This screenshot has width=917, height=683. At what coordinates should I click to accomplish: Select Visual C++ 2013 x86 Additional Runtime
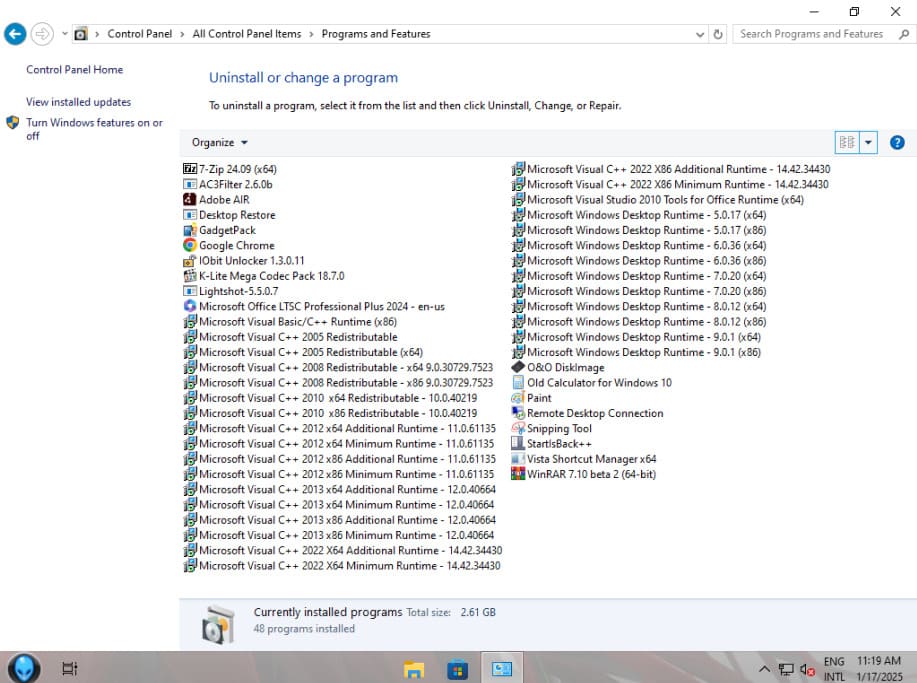[340, 520]
